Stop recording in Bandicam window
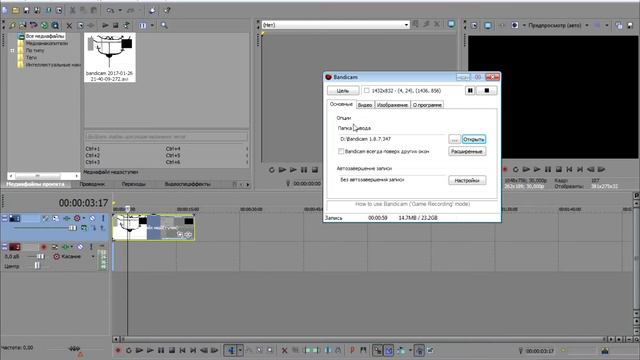Viewport: 640px width, 360px height. tap(487, 91)
